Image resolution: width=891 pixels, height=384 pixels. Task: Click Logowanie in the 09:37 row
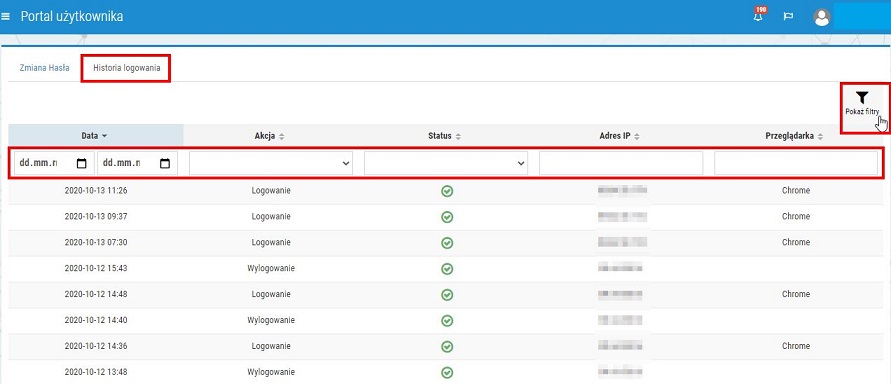coord(271,216)
